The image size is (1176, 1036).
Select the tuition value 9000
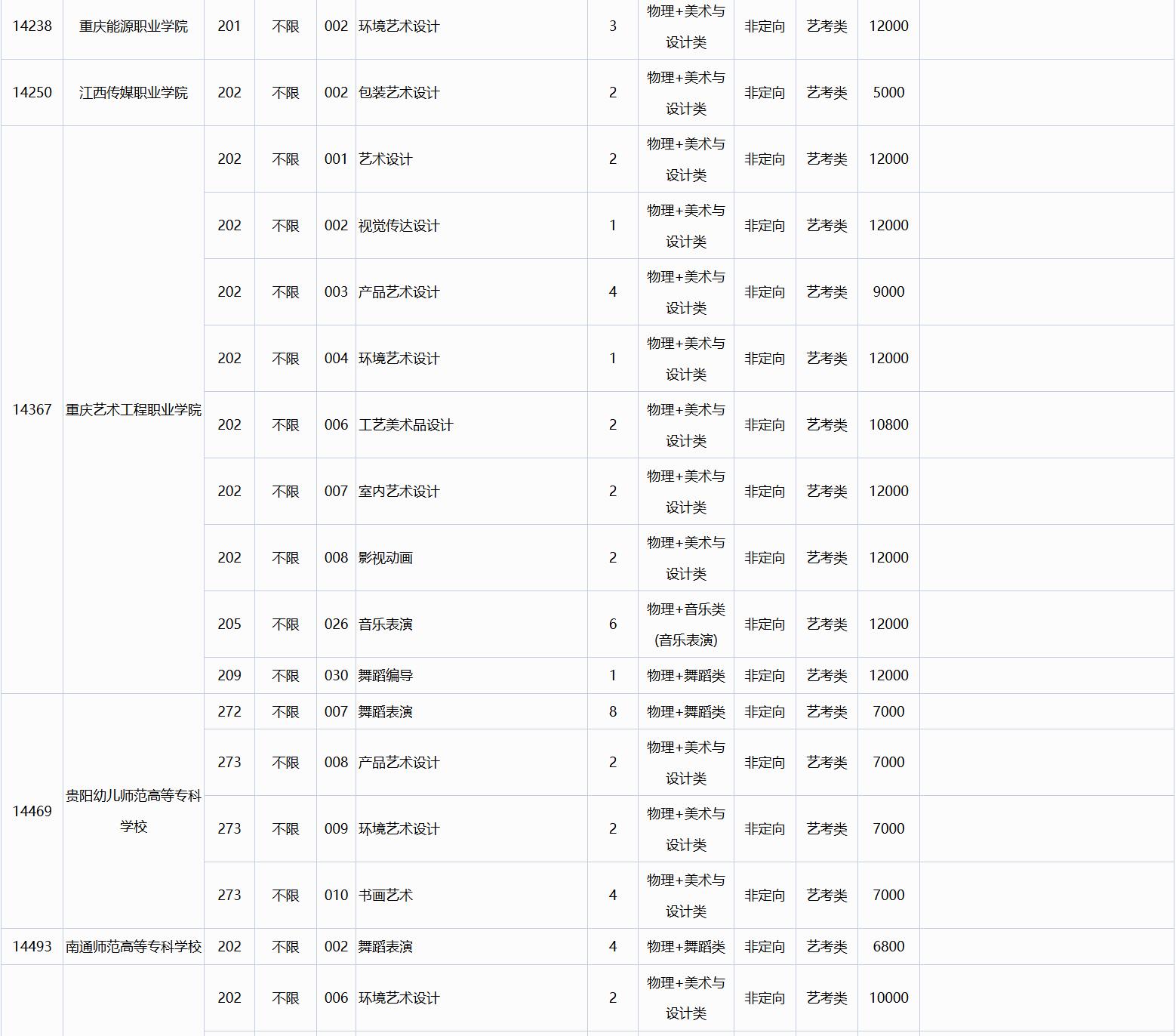pyautogui.click(x=888, y=292)
